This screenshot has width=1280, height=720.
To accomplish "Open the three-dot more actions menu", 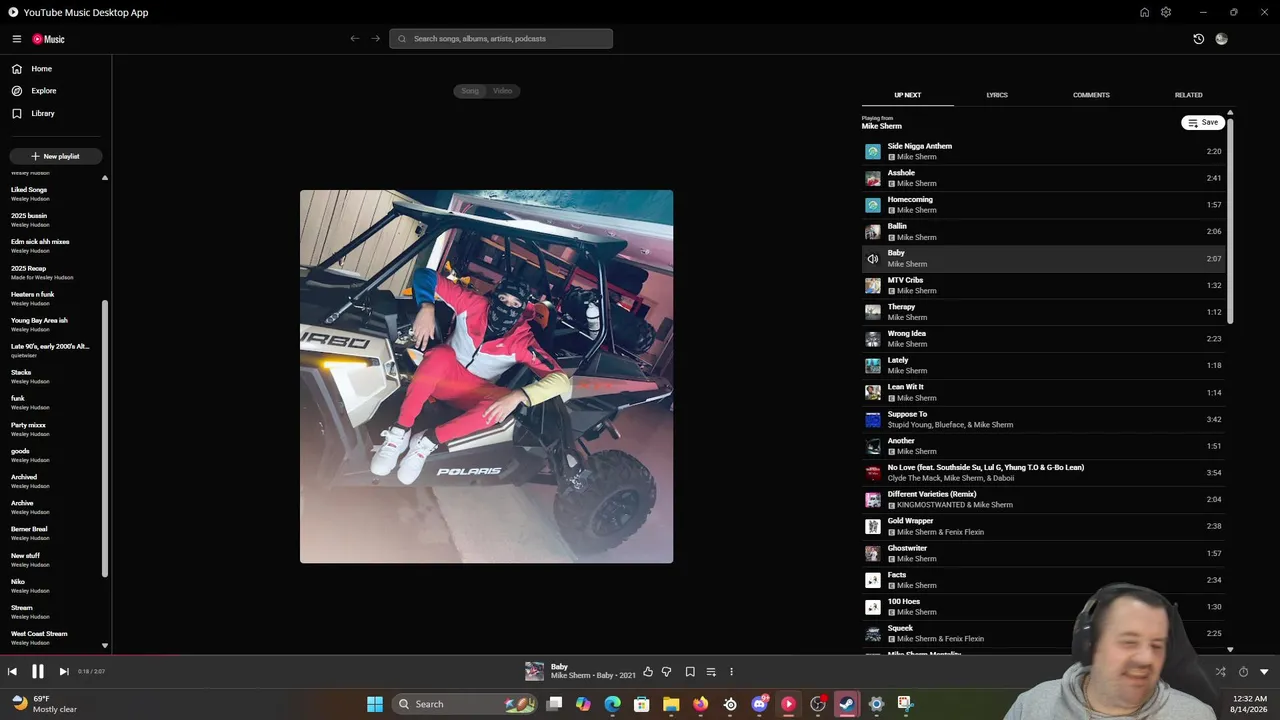I will pyautogui.click(x=731, y=672).
